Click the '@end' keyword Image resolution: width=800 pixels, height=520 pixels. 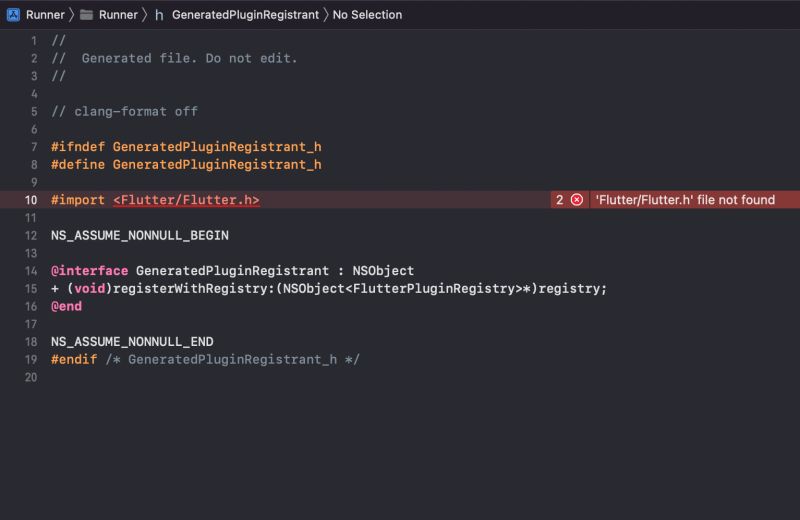[66, 306]
